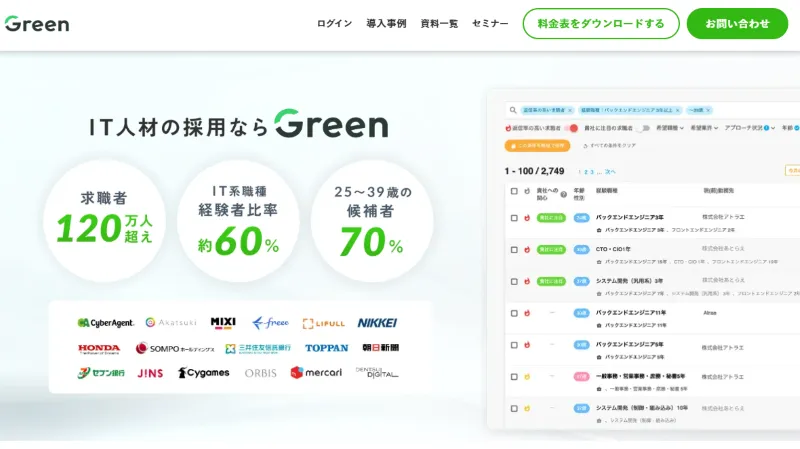Check the box for バックエンドエンジニア11年 candidate

click(x=514, y=313)
